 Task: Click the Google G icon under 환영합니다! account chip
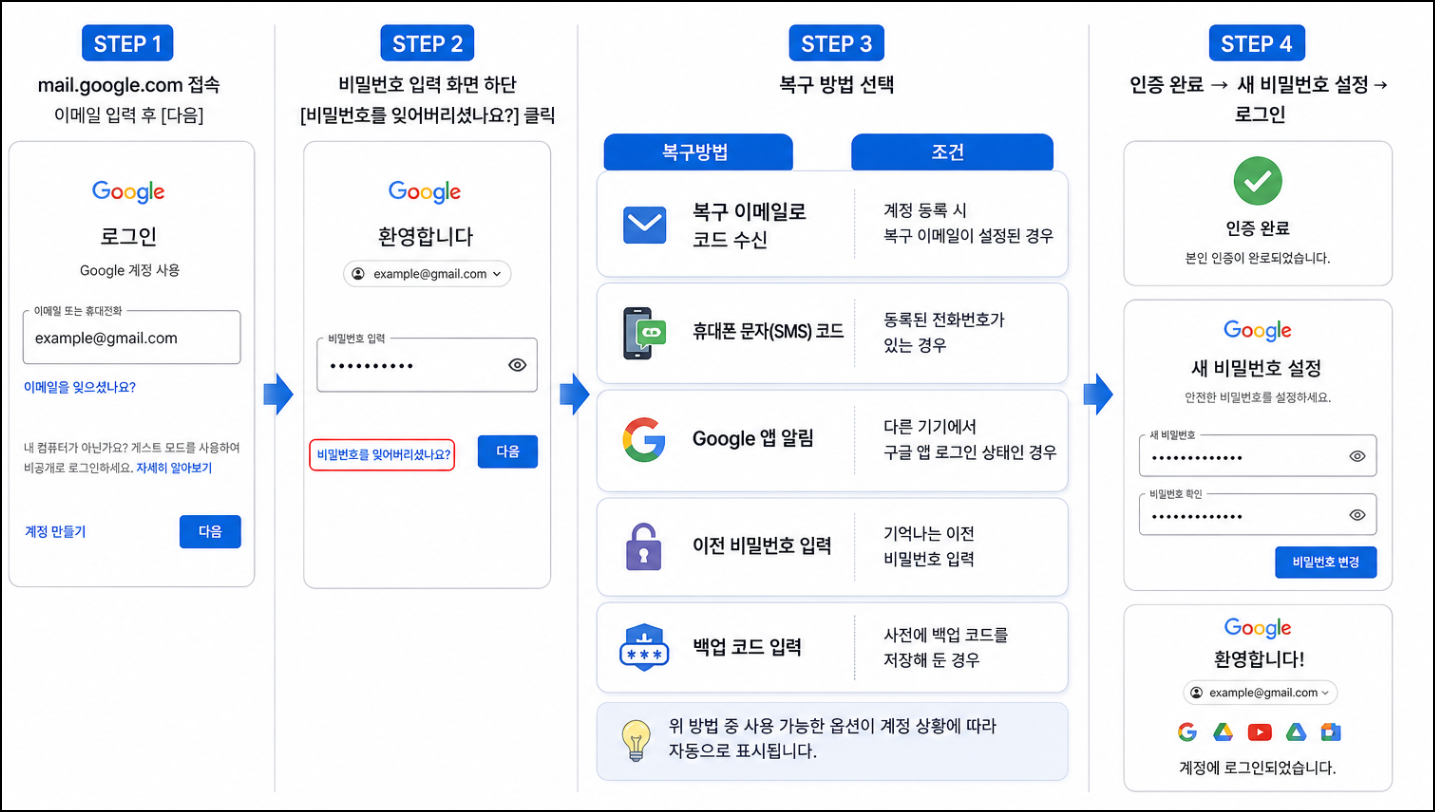tap(1187, 732)
